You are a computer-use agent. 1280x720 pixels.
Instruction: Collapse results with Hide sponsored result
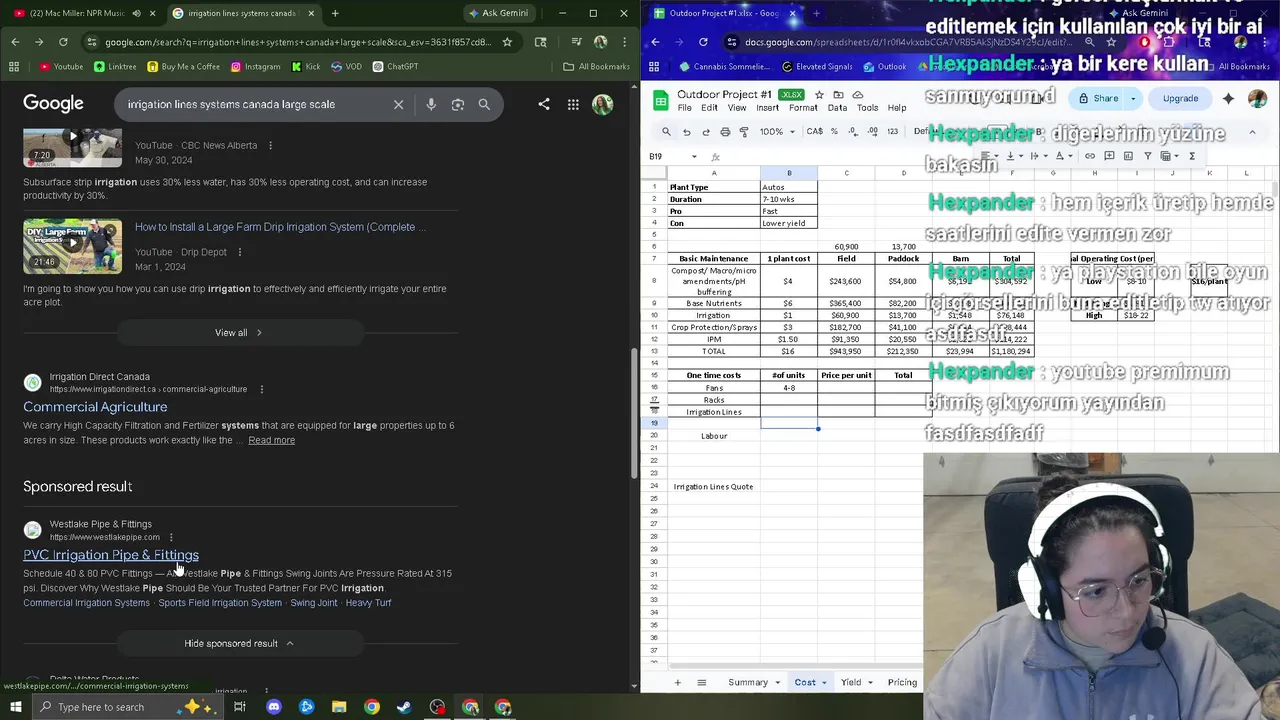[239, 643]
